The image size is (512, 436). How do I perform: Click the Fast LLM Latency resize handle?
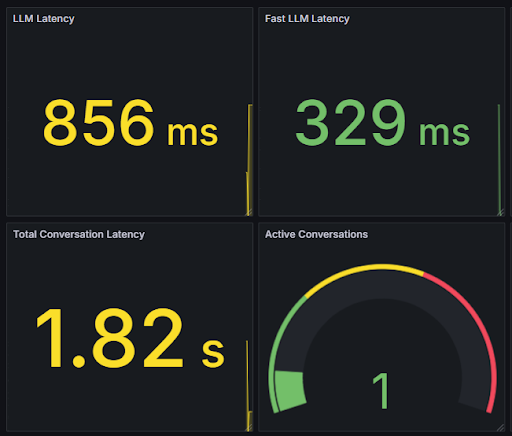click(x=501, y=212)
